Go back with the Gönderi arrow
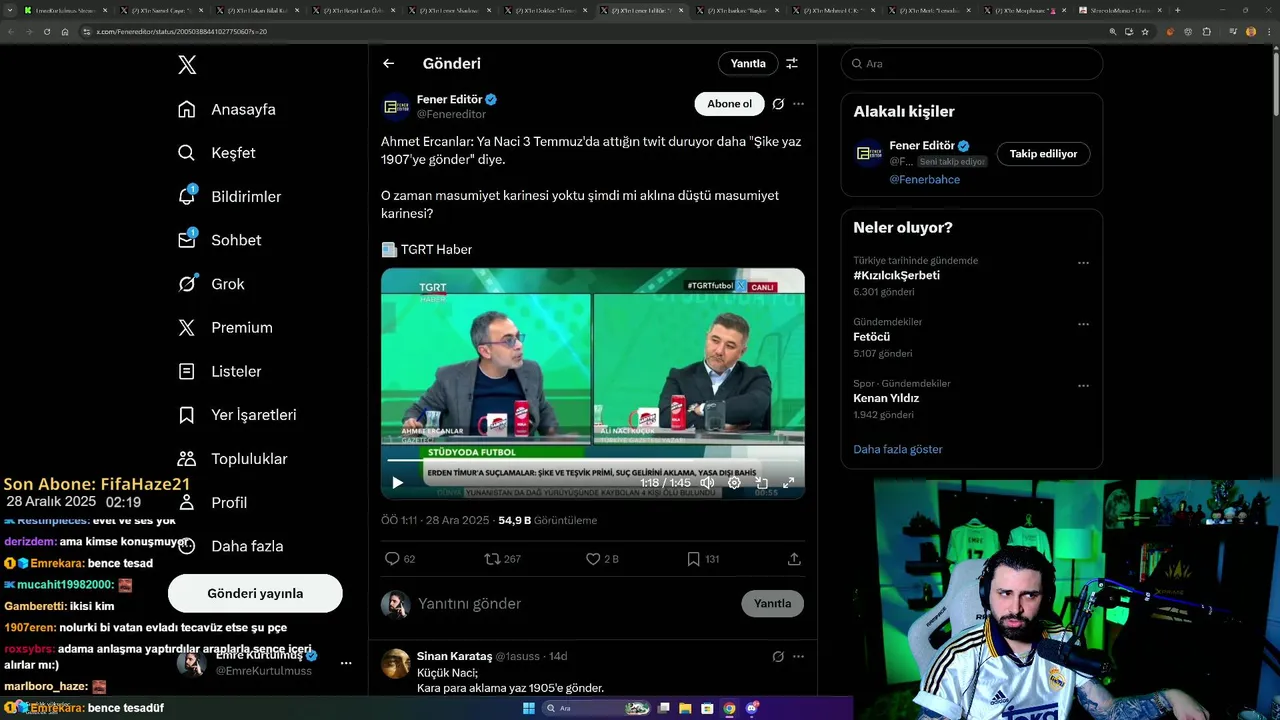The width and height of the screenshot is (1280, 720). 388,63
